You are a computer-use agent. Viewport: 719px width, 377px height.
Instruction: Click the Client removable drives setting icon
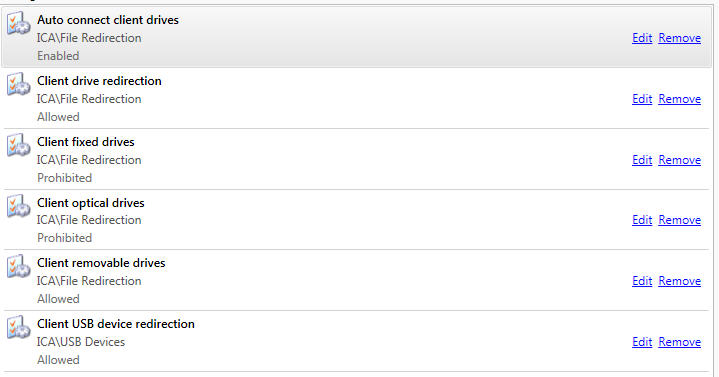18,266
